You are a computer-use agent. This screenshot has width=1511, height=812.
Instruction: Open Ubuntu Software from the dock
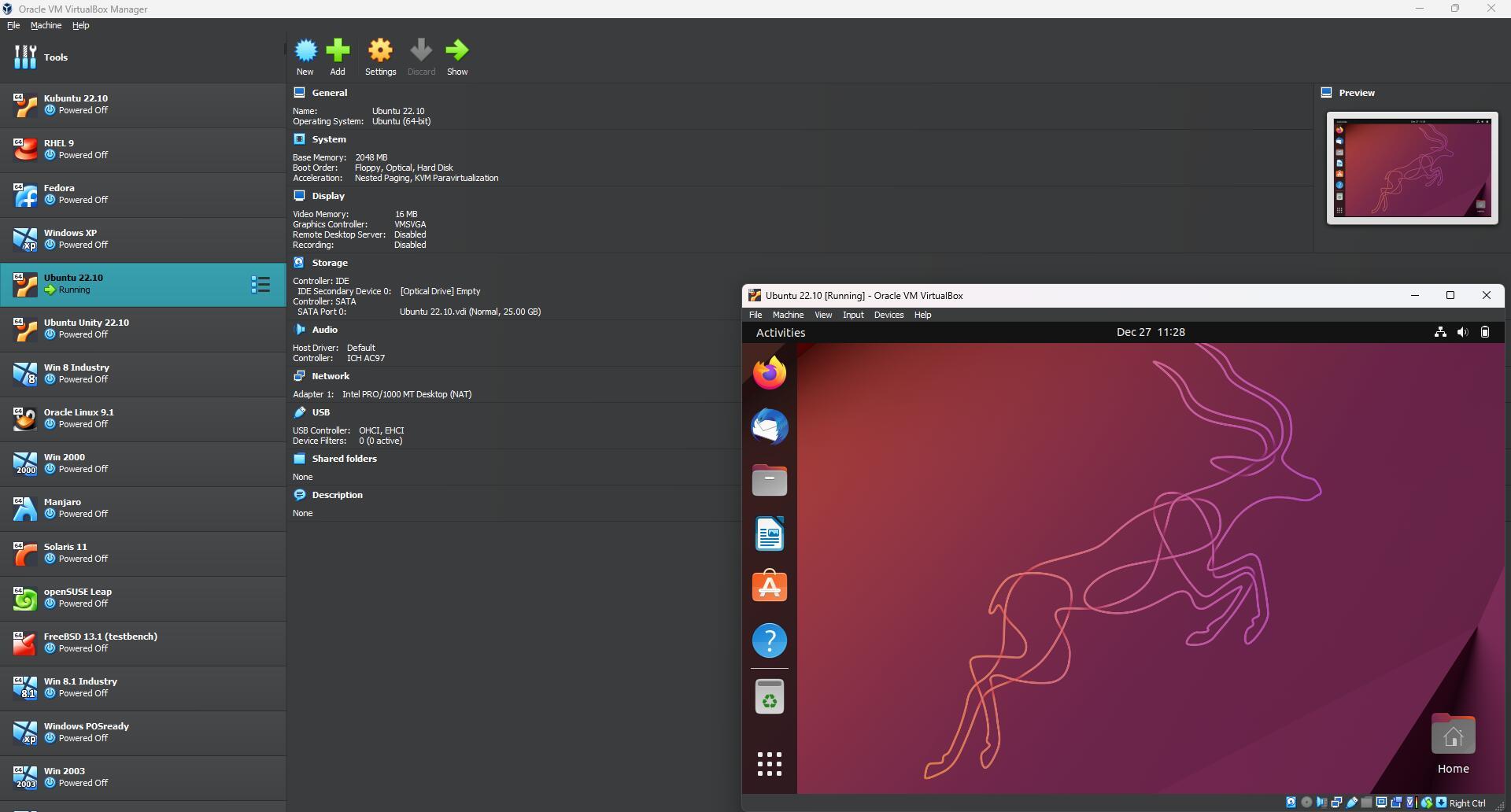coord(769,587)
